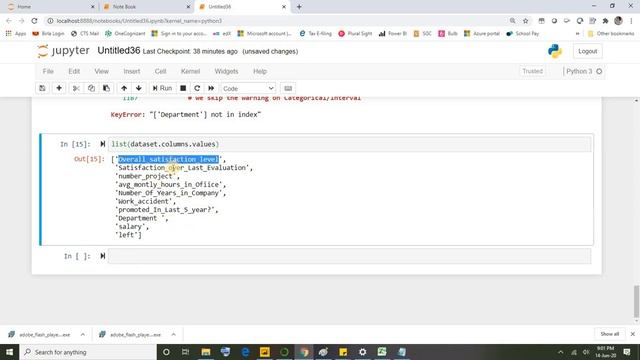This screenshot has height=360, width=640.
Task: Expand second adobe_flash_player download options
Action: [173, 335]
